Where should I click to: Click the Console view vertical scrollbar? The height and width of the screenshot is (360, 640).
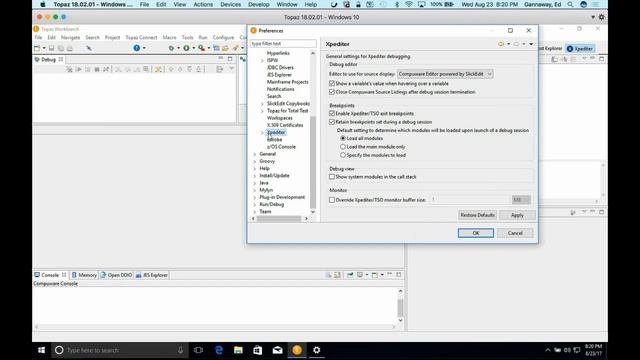[x=400, y=307]
